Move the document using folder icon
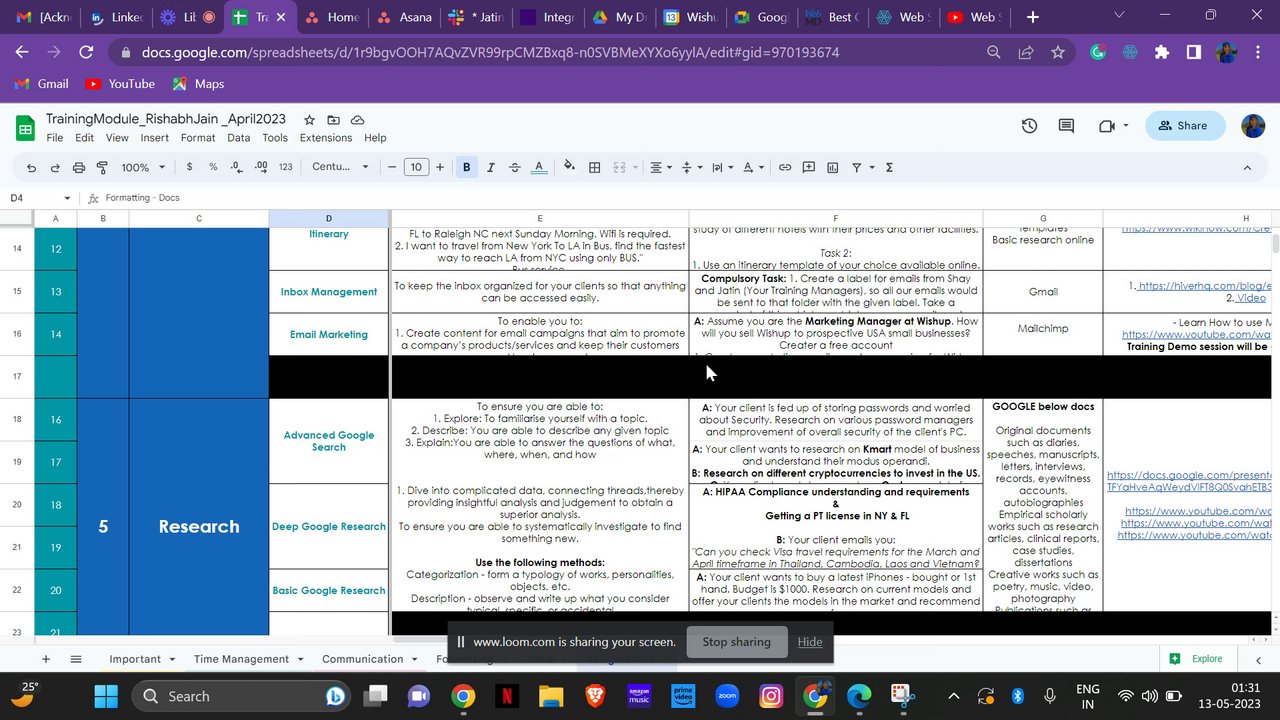The image size is (1280, 720). tap(333, 119)
